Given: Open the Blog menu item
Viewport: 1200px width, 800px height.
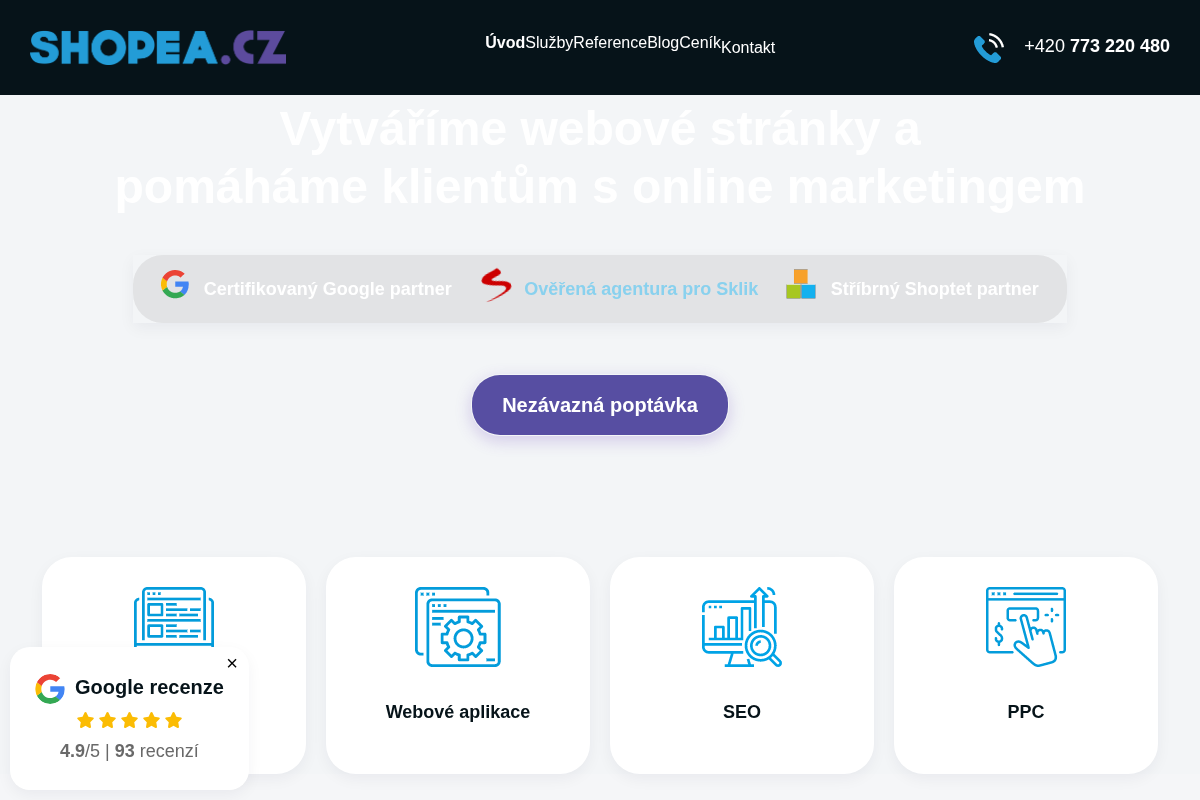Looking at the screenshot, I should [663, 42].
